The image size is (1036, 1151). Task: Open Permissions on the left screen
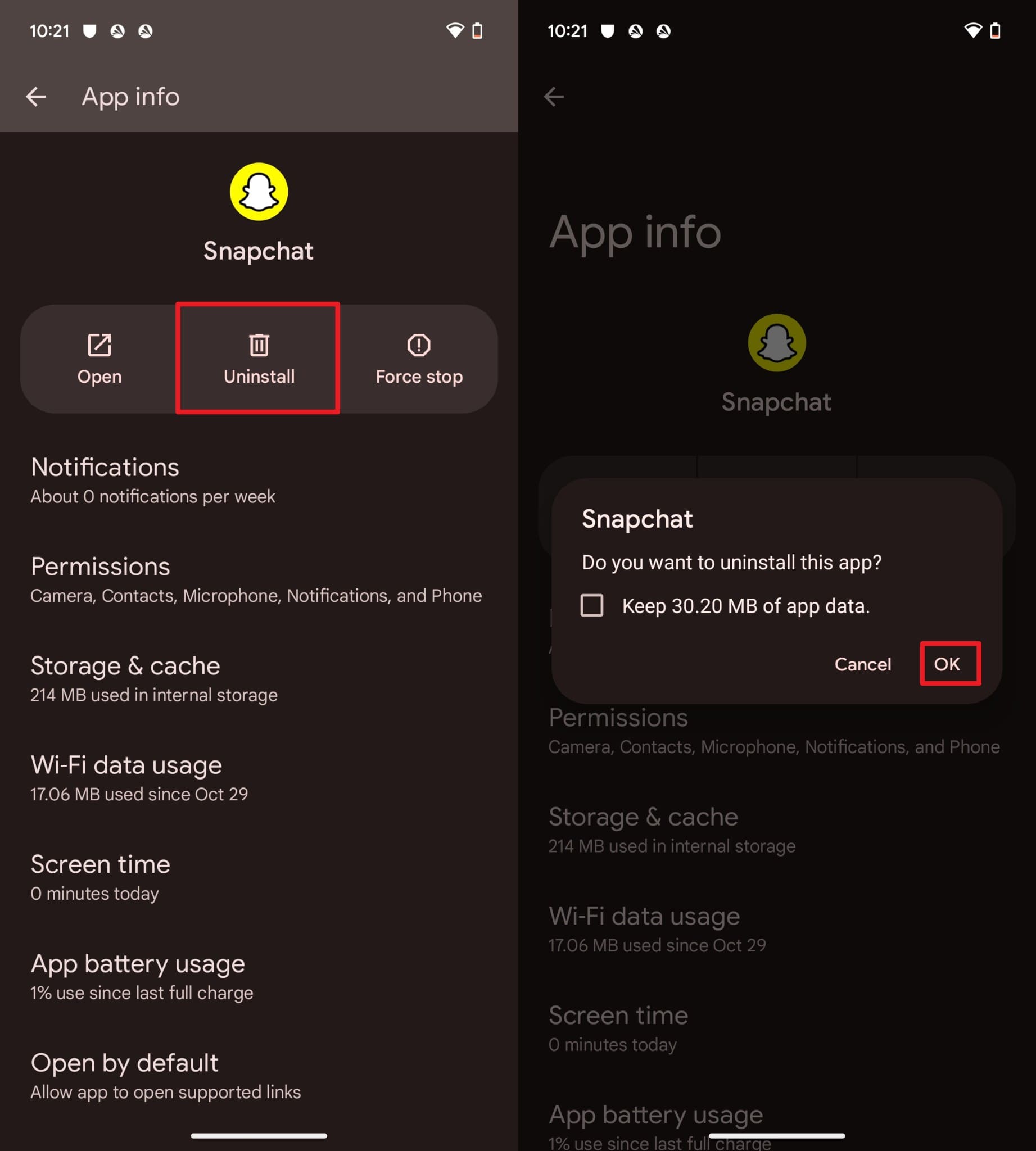(x=259, y=579)
